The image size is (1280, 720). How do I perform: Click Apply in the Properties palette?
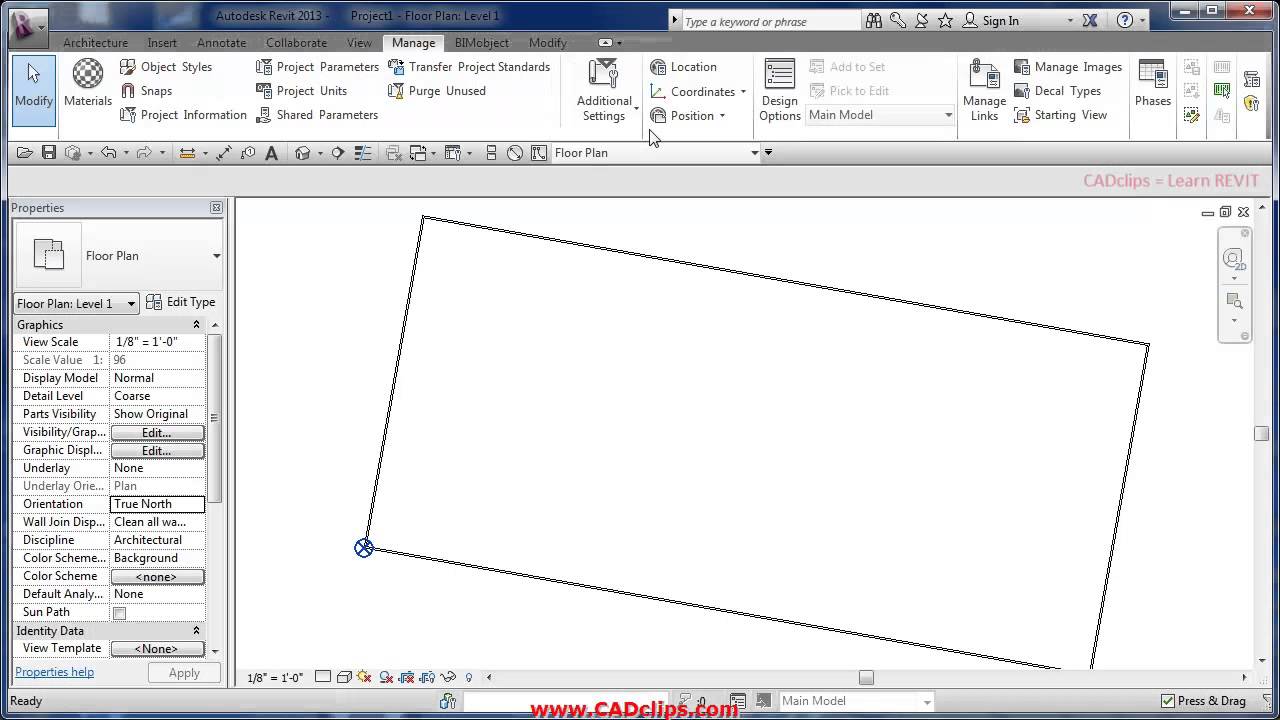[184, 672]
